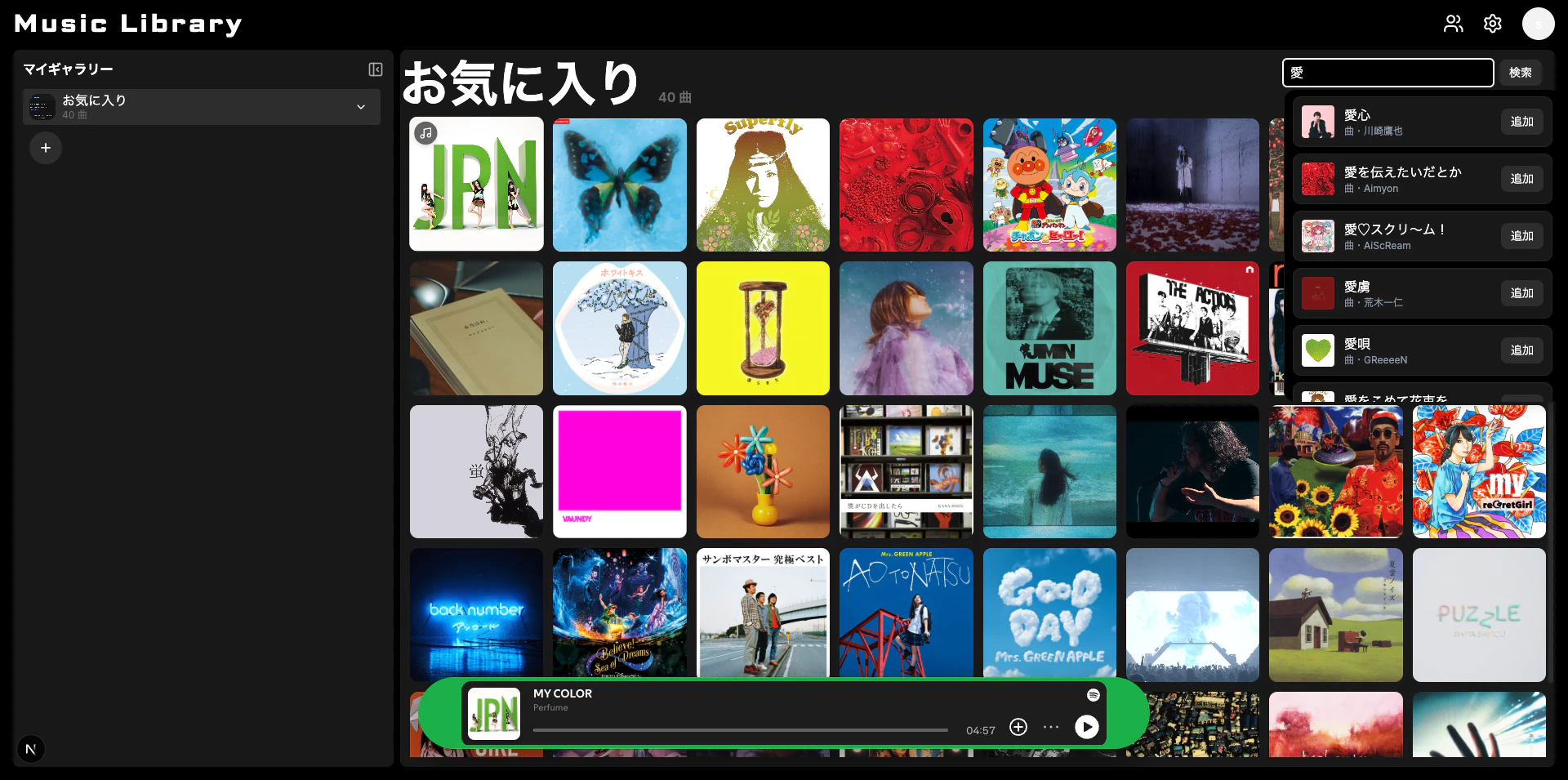Select the 愛唄 search result title
Image resolution: width=1568 pixels, height=780 pixels.
(1357, 344)
